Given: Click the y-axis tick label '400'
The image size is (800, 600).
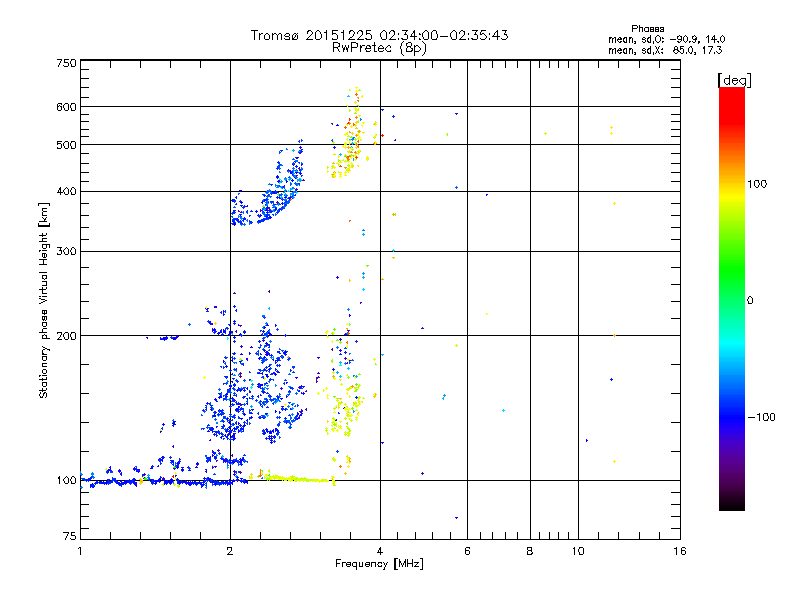Looking at the screenshot, I should coord(66,192).
